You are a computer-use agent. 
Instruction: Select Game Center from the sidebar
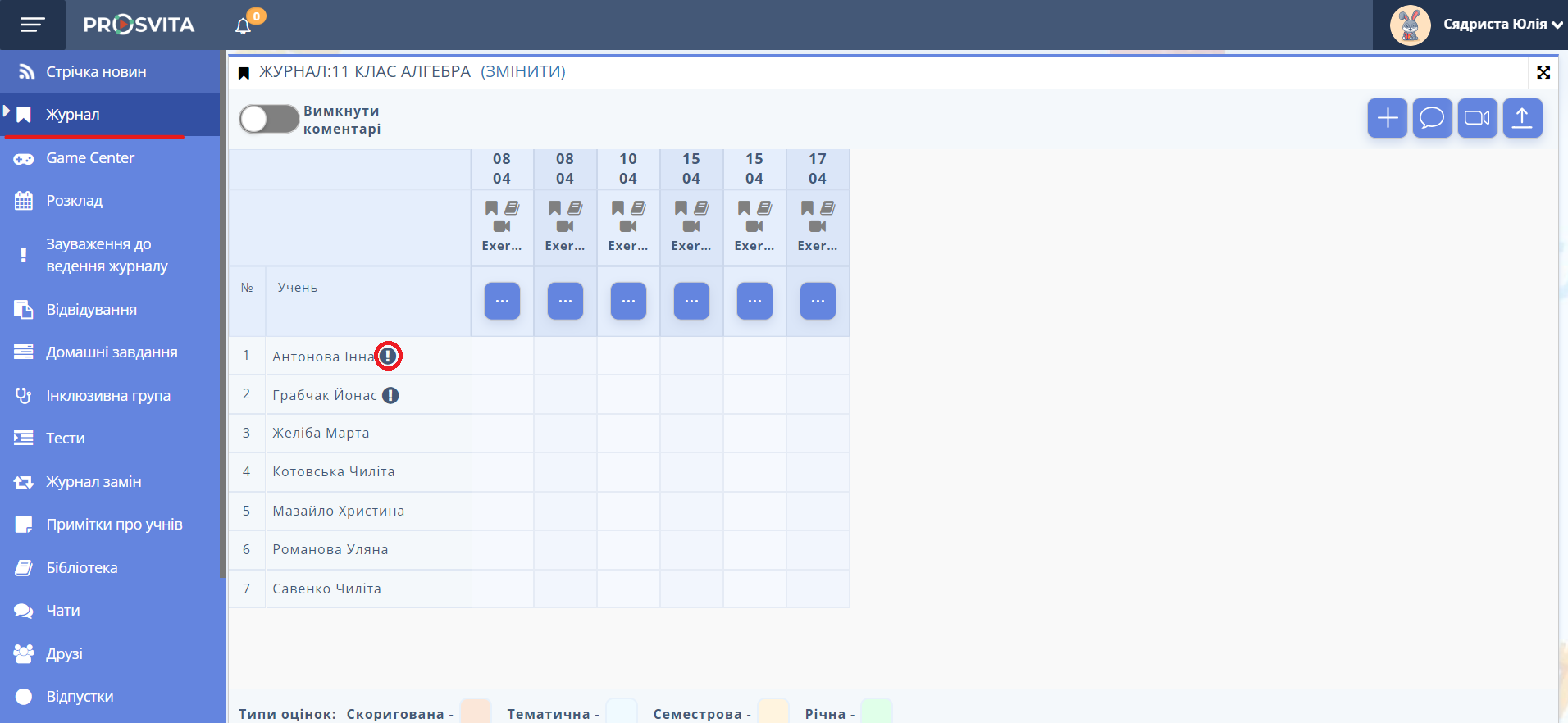(x=89, y=158)
